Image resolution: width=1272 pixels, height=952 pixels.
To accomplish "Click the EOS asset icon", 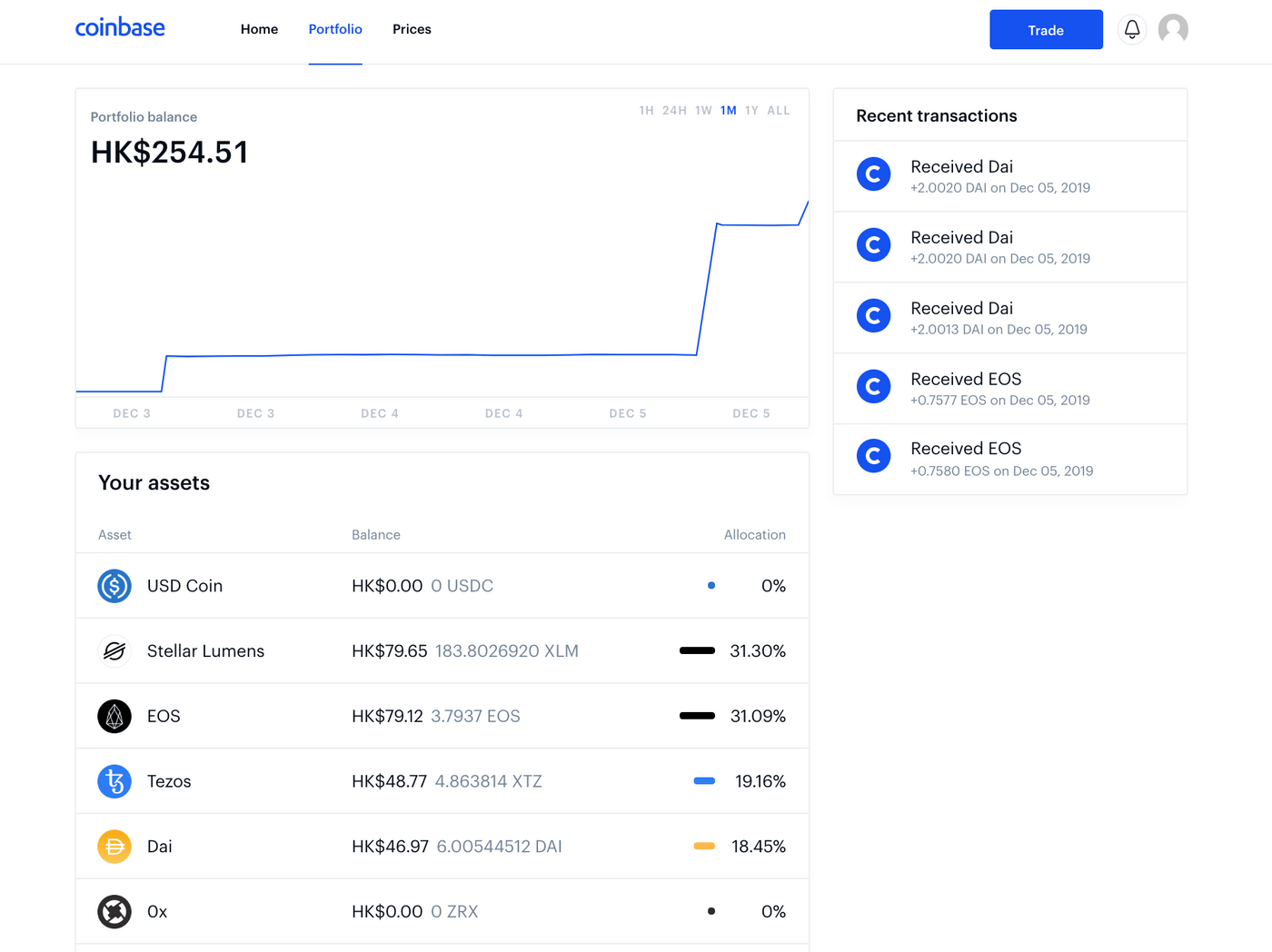I will tap(114, 716).
